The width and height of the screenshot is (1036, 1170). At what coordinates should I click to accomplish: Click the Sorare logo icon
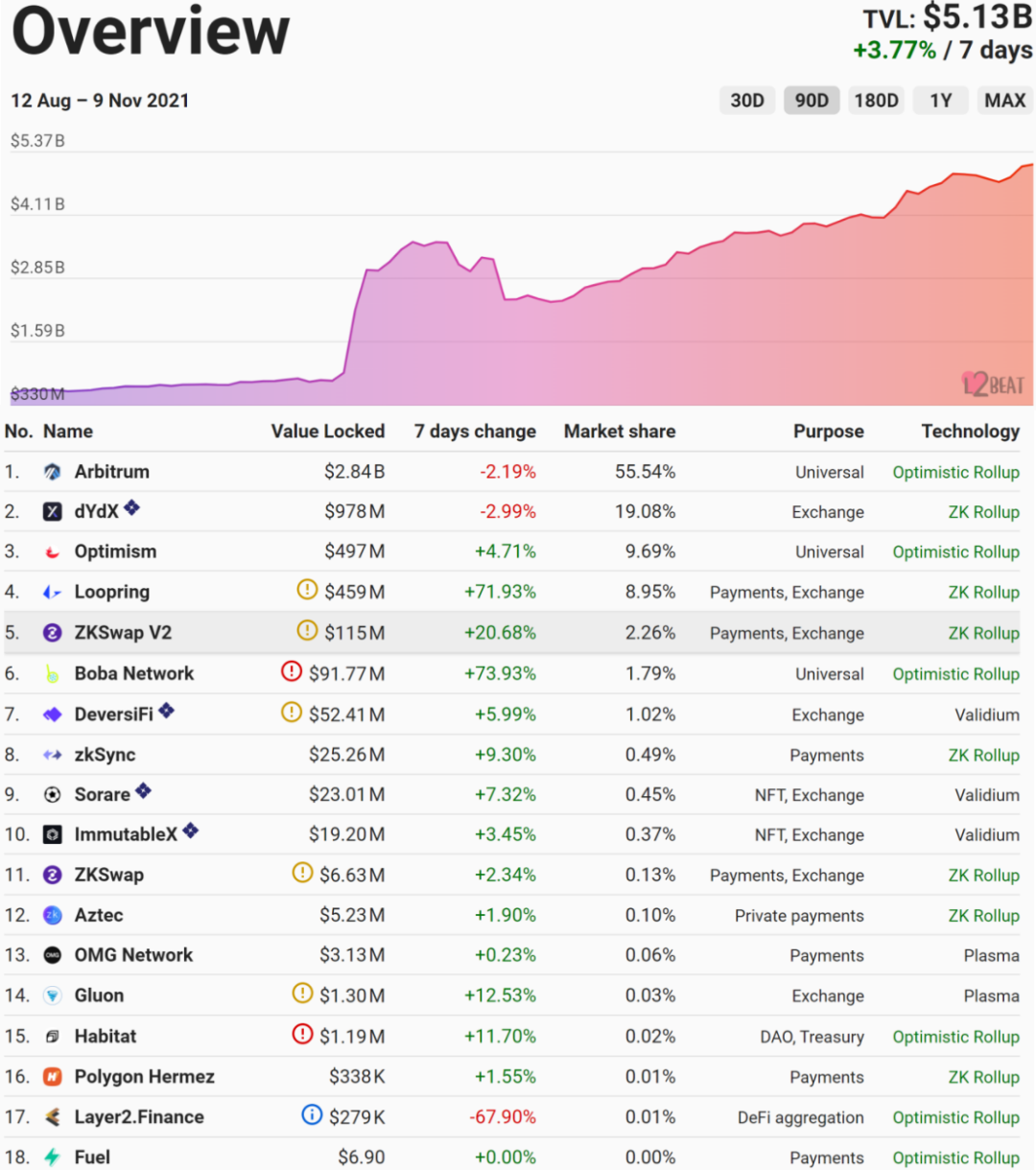click(53, 795)
